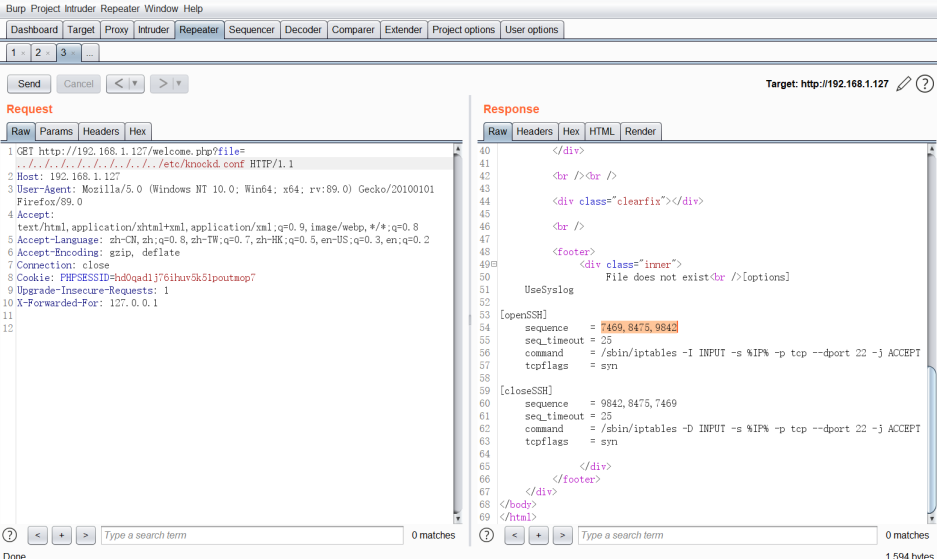Select Request Params view tab

pos(56,132)
